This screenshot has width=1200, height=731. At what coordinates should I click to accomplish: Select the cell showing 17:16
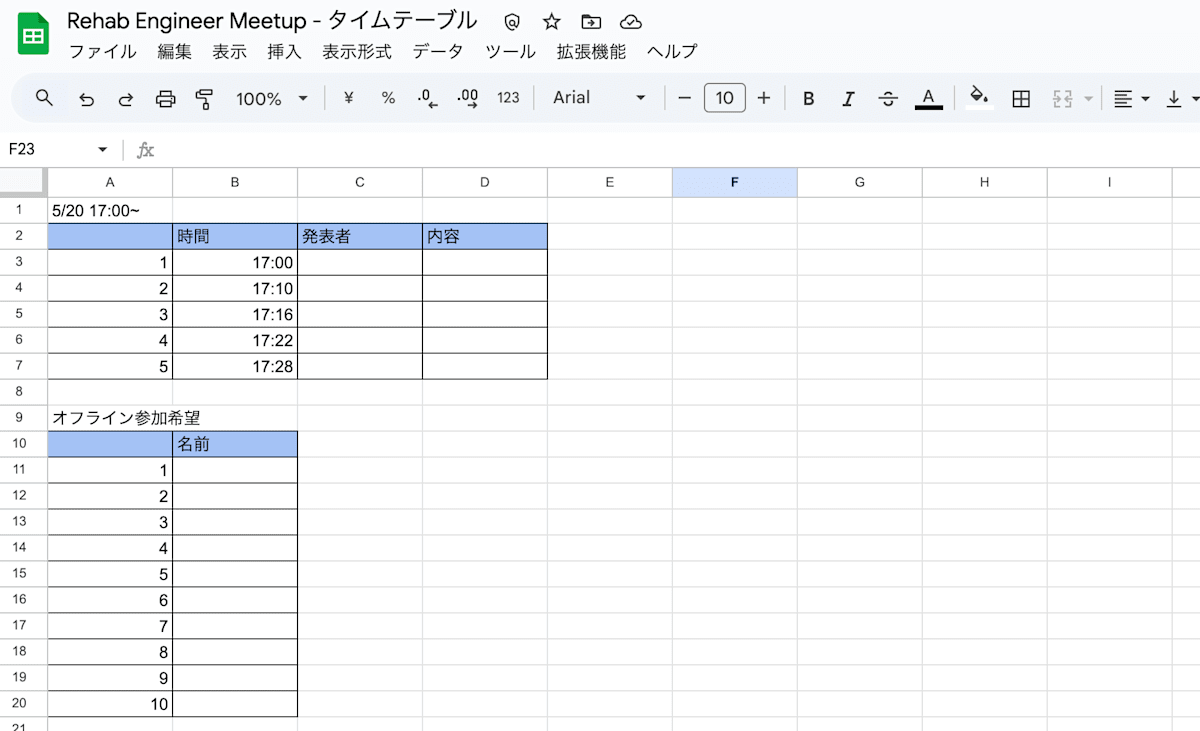(235, 315)
